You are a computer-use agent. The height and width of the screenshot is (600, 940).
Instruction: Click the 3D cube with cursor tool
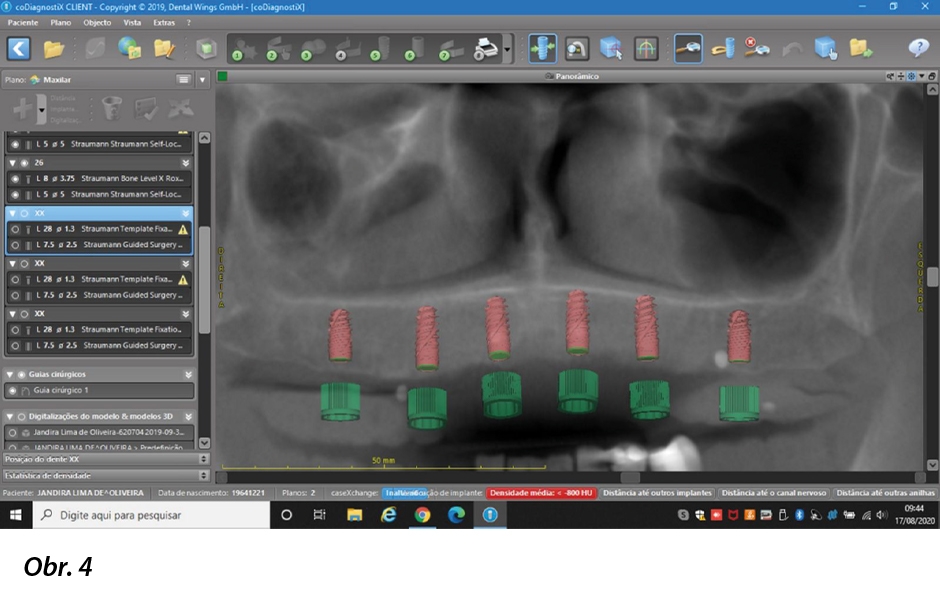(x=611, y=49)
